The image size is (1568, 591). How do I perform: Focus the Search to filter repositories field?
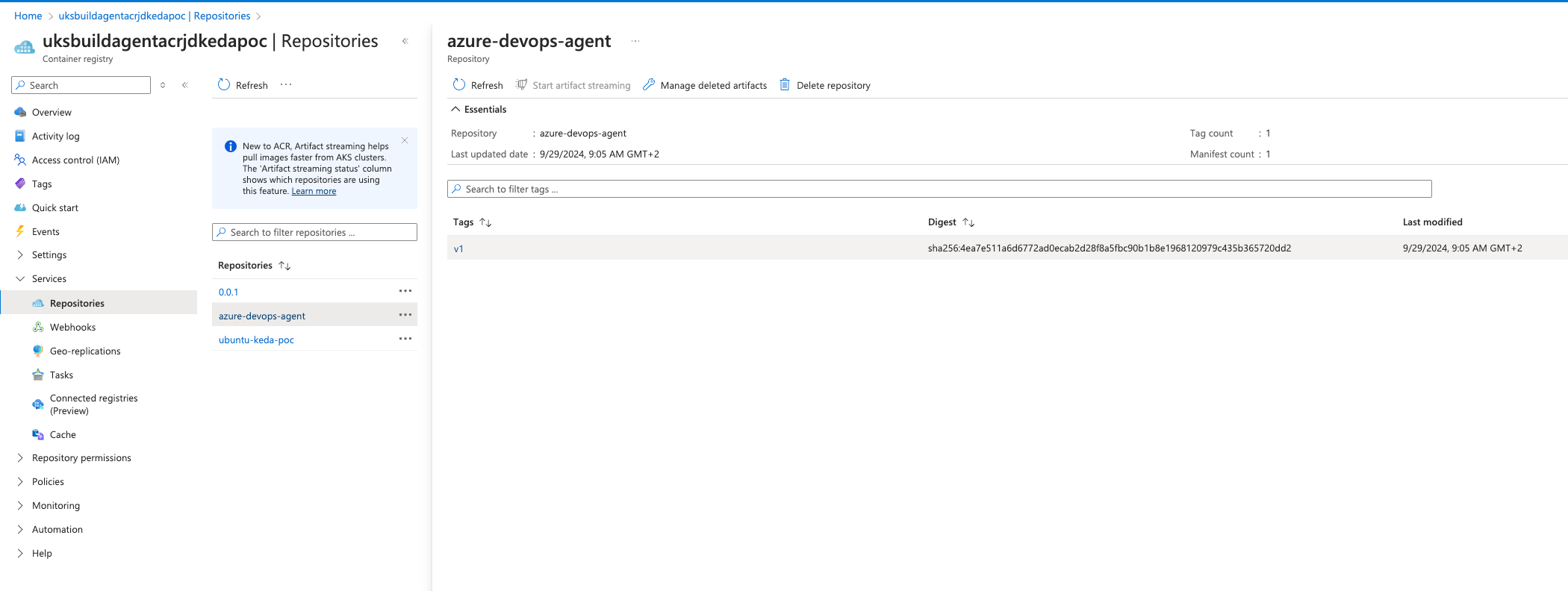coord(314,232)
